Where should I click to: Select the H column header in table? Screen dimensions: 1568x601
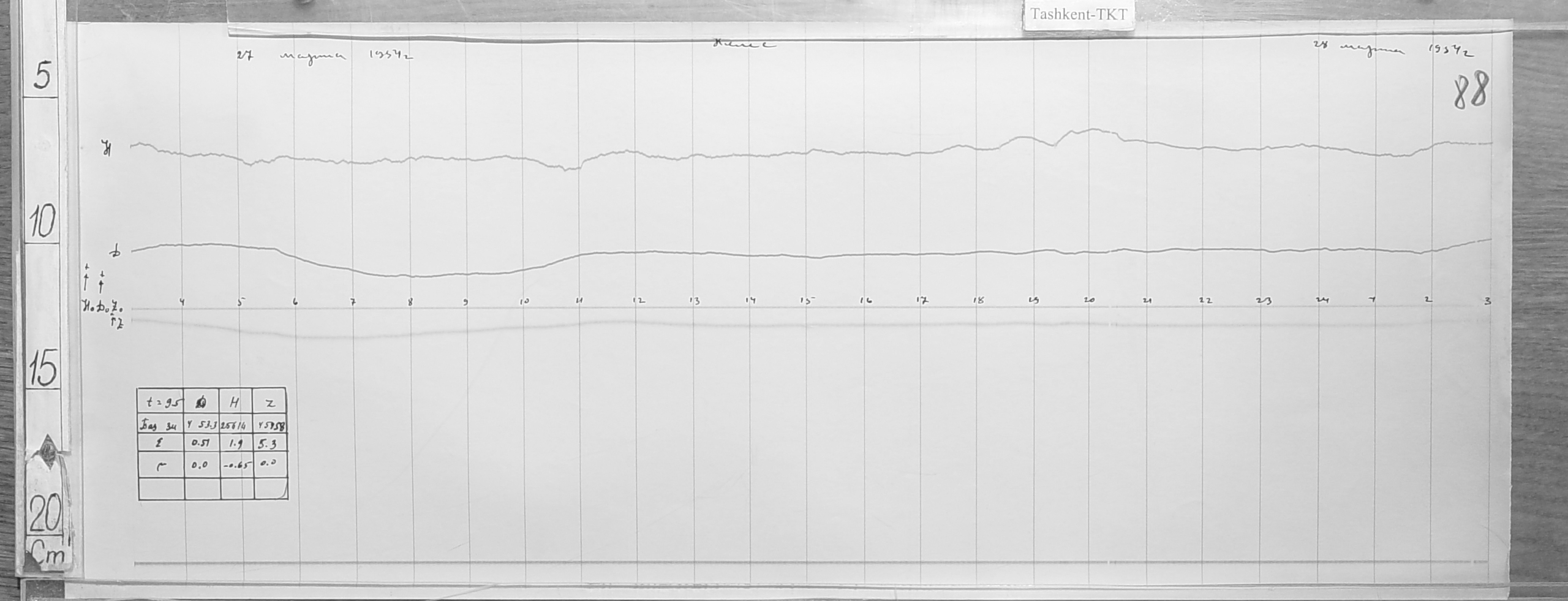[x=234, y=403]
